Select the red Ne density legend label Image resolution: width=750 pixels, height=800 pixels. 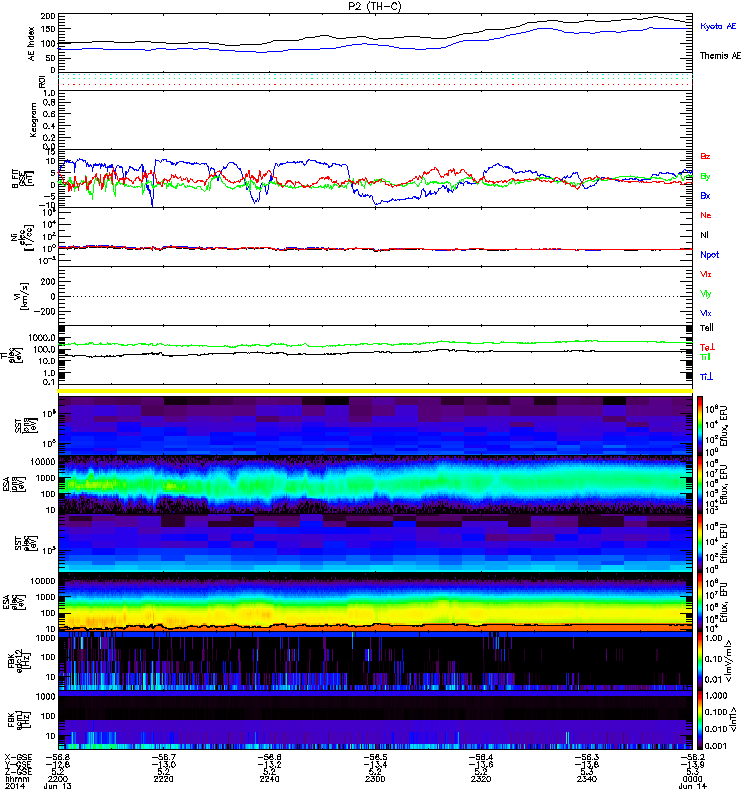[706, 215]
